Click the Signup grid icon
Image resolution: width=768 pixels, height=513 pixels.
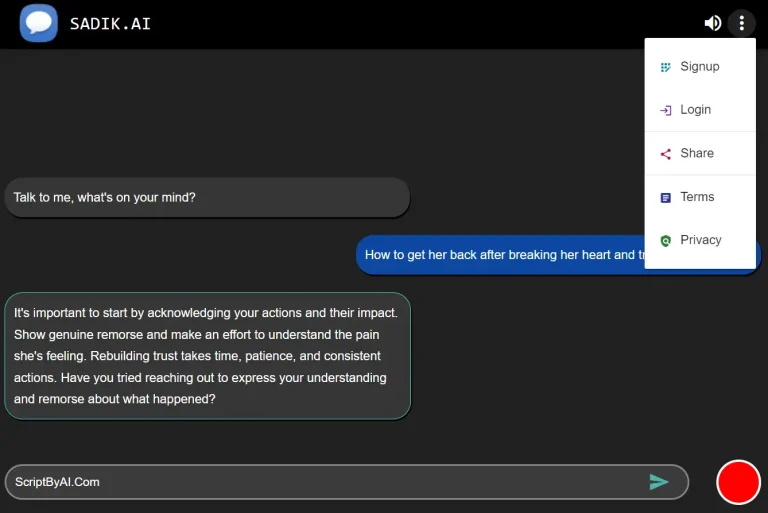click(665, 67)
